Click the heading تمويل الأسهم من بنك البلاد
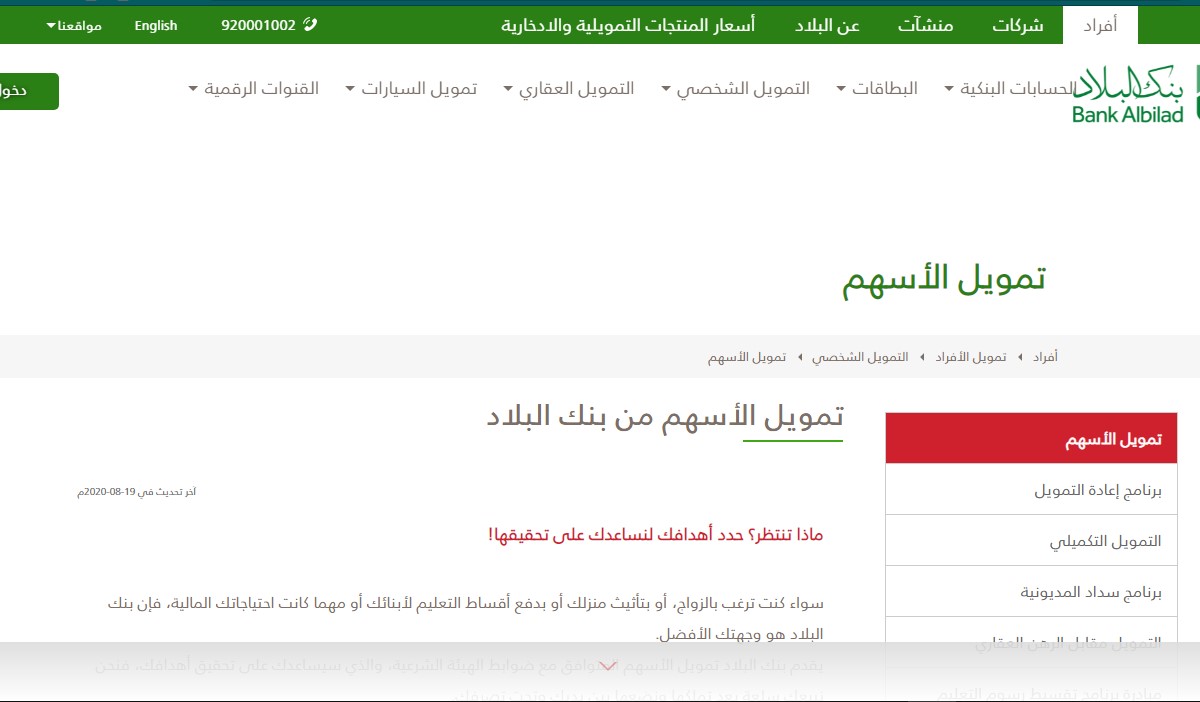 (665, 416)
